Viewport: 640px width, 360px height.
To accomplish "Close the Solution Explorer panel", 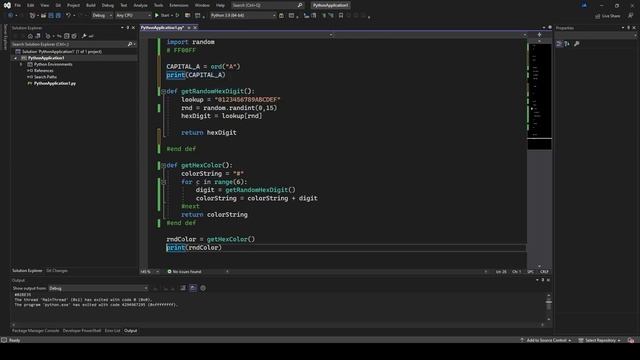I will 133,28.
